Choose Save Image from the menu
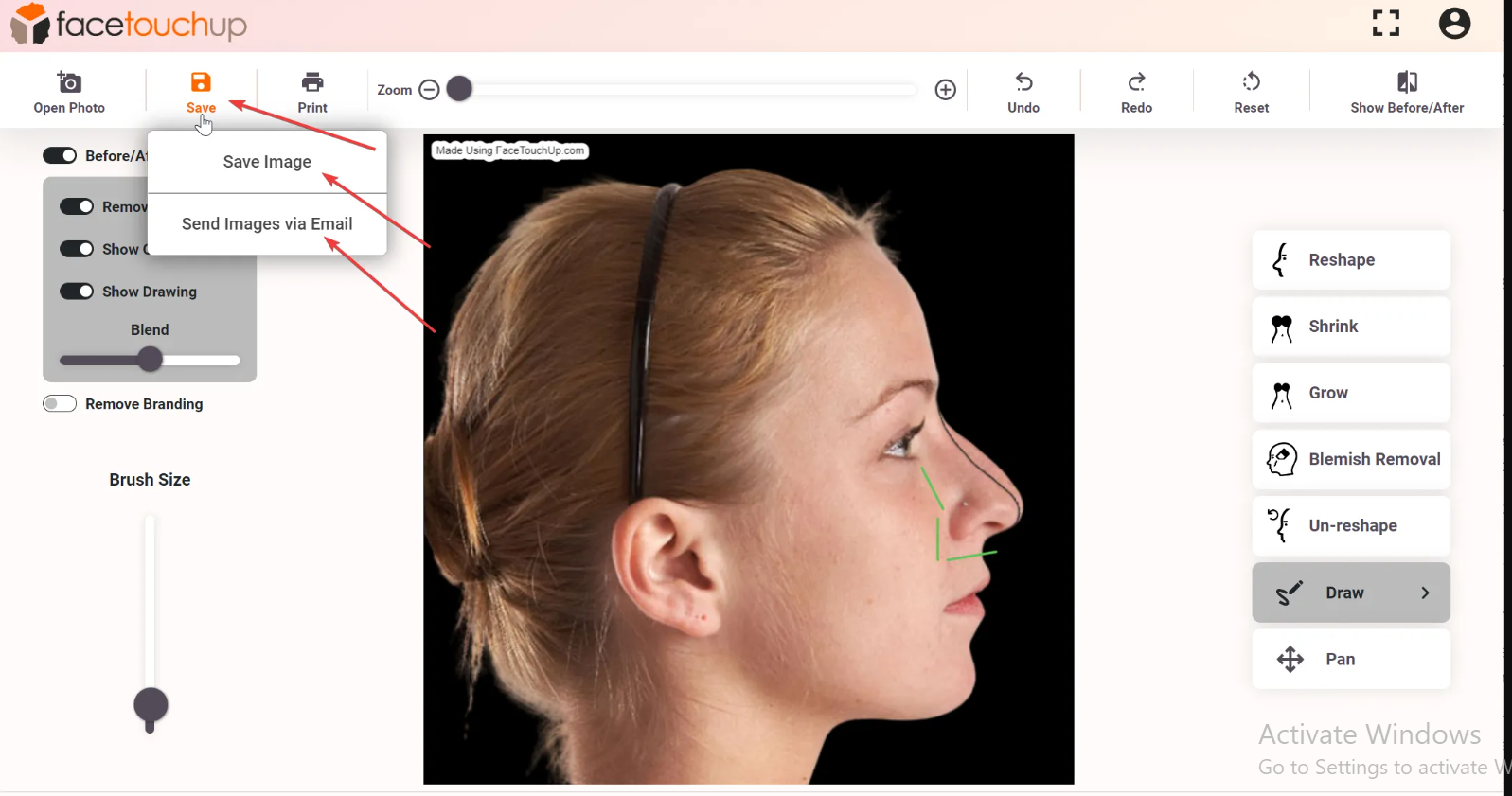 pyautogui.click(x=267, y=162)
